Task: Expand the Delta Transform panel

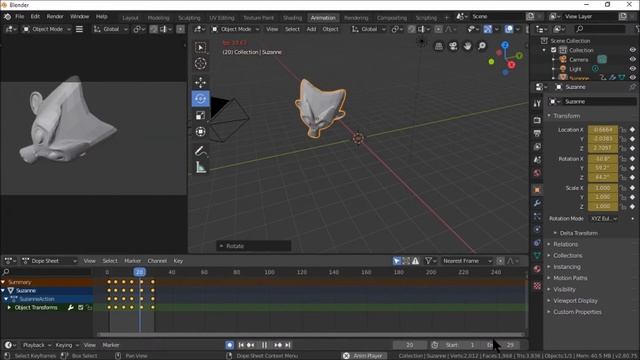Action: click(x=555, y=233)
